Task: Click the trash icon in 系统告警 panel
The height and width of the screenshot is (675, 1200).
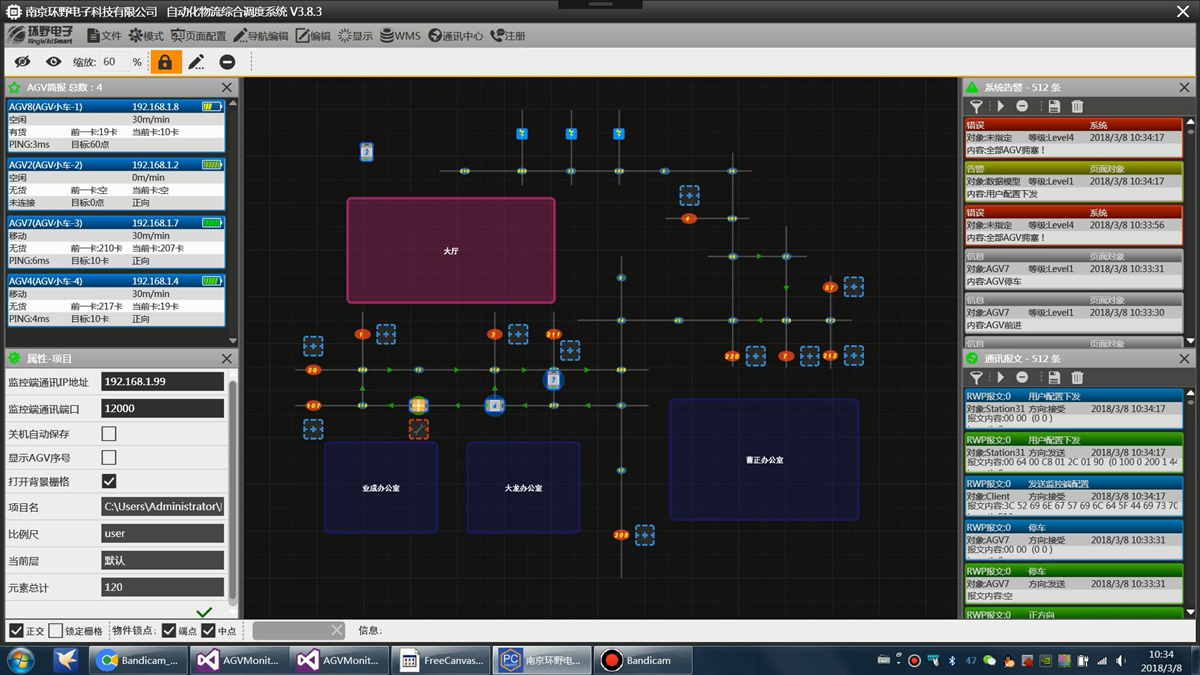Action: pos(1077,106)
